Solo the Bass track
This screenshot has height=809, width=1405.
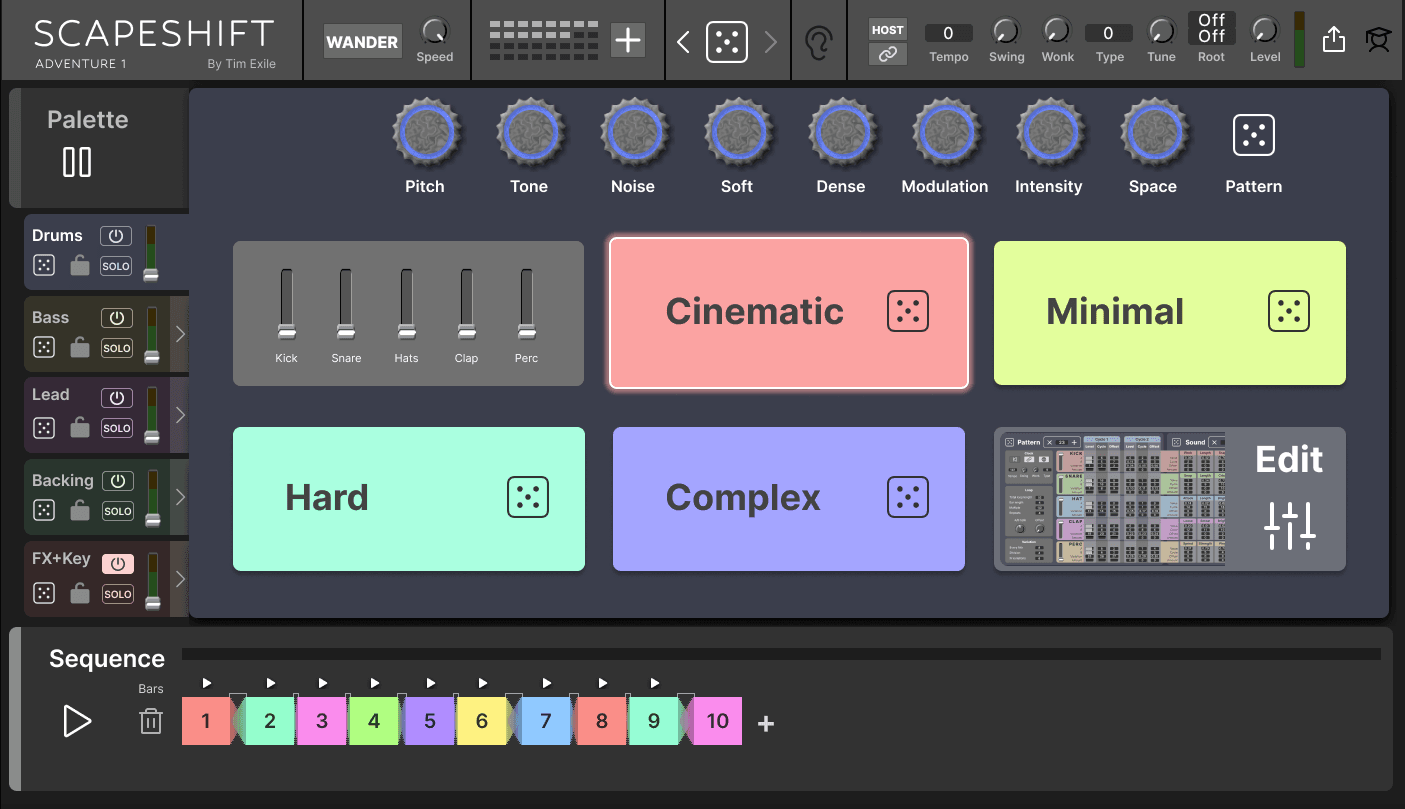[117, 348]
